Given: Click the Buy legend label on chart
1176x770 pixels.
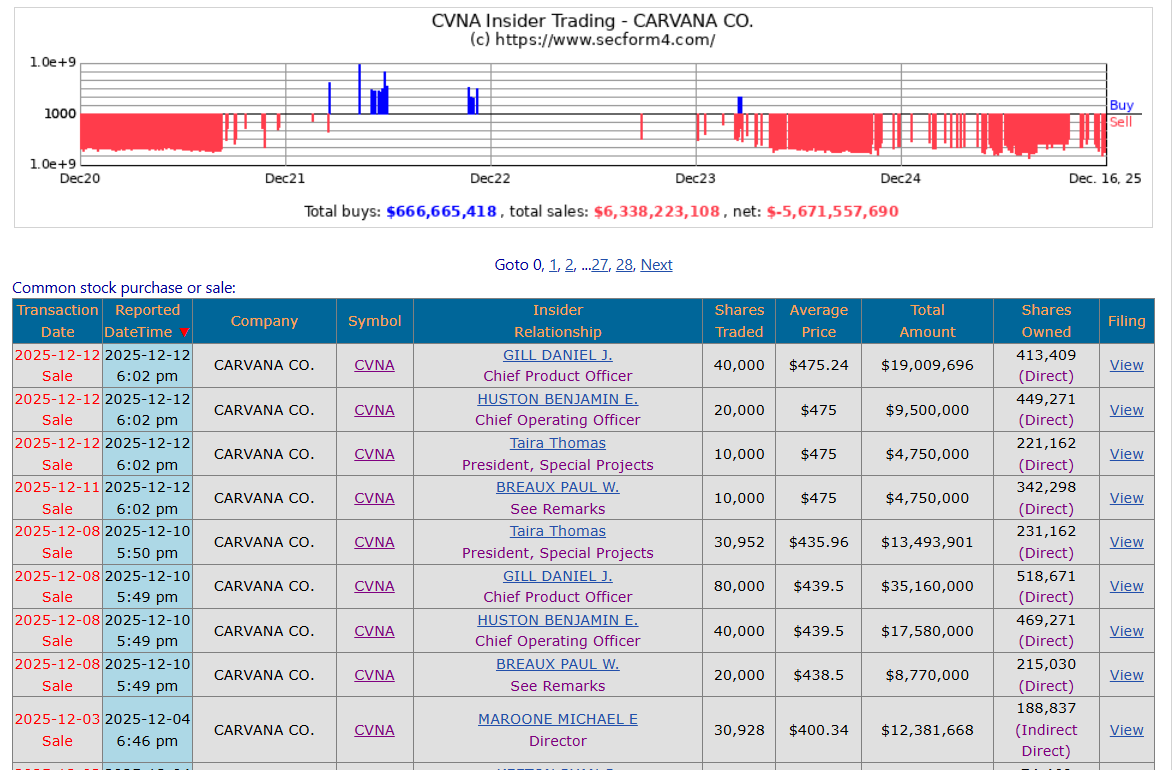Looking at the screenshot, I should point(1121,106).
